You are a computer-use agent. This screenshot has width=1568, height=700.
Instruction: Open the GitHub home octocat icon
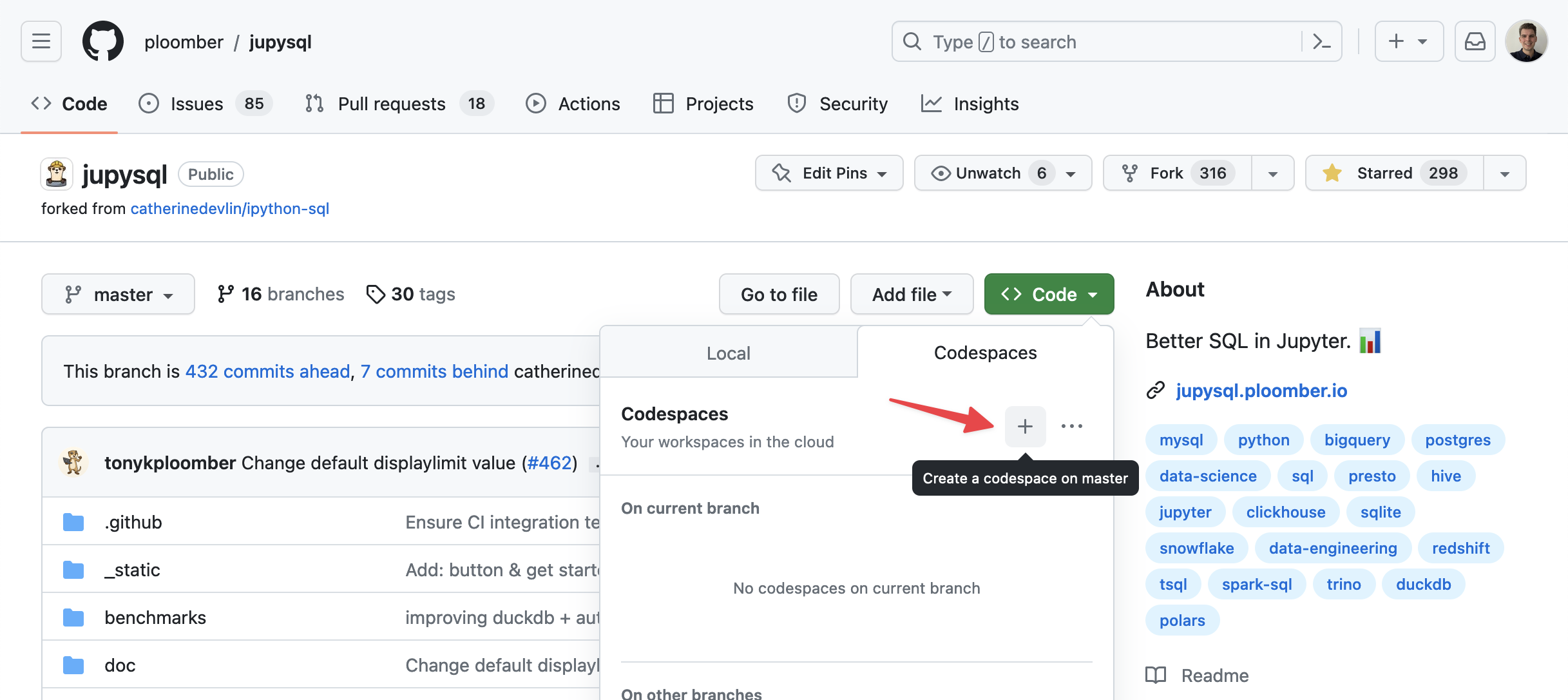[x=103, y=41]
